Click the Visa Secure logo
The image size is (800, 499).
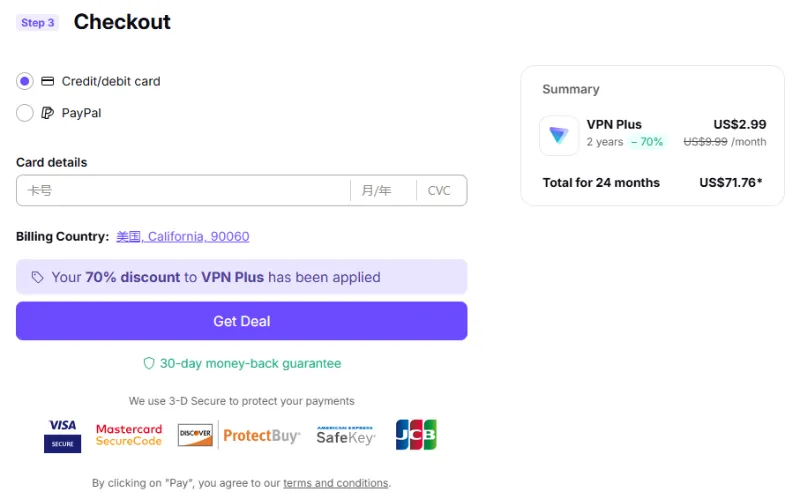click(62, 435)
